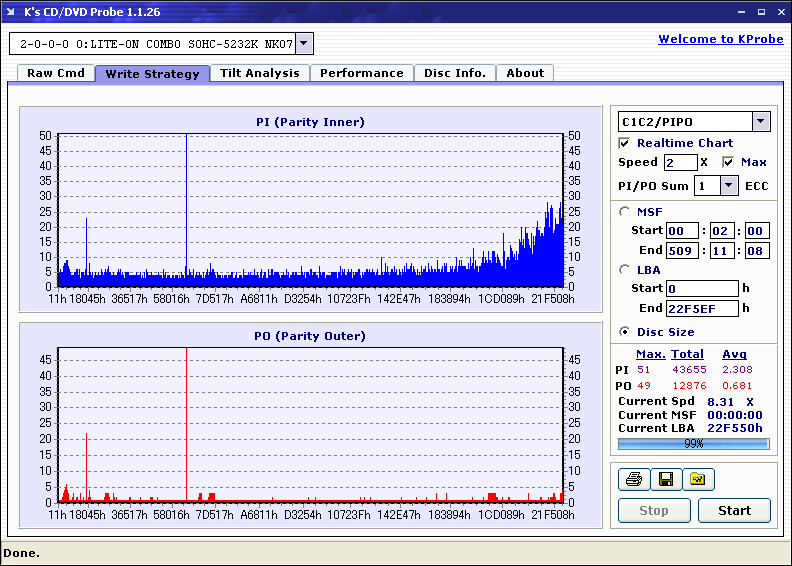Open the PI/PO Sum dropdown
This screenshot has height=566, width=792.
[728, 186]
